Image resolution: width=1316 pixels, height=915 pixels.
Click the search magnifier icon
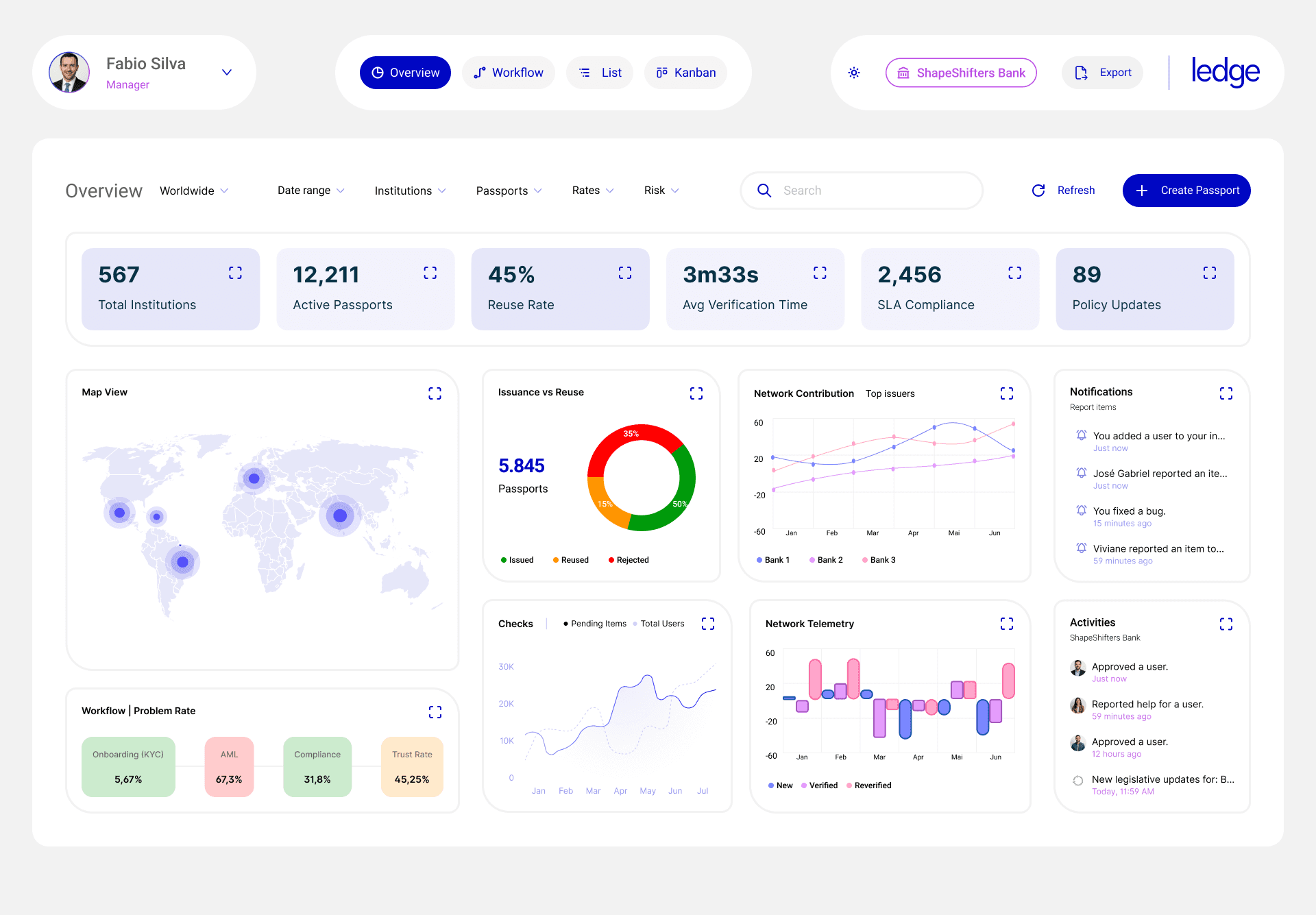764,191
